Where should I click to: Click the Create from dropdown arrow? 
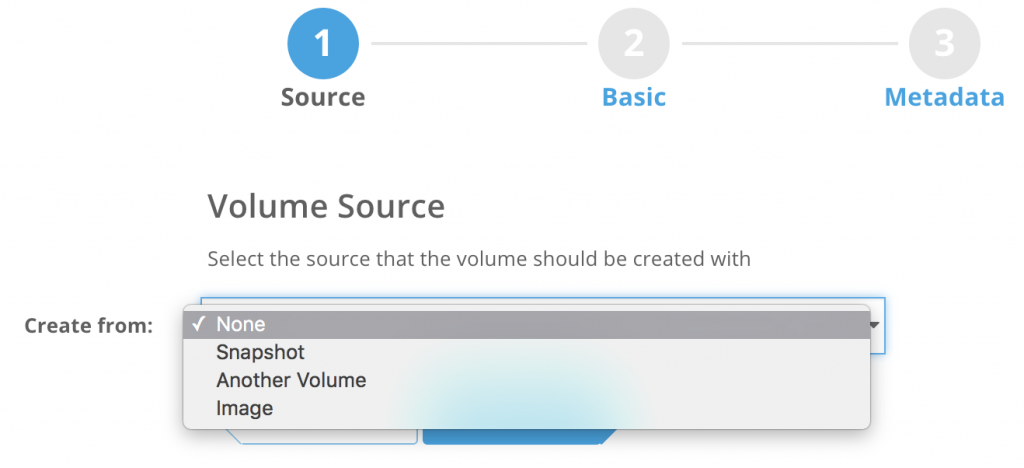tap(875, 325)
